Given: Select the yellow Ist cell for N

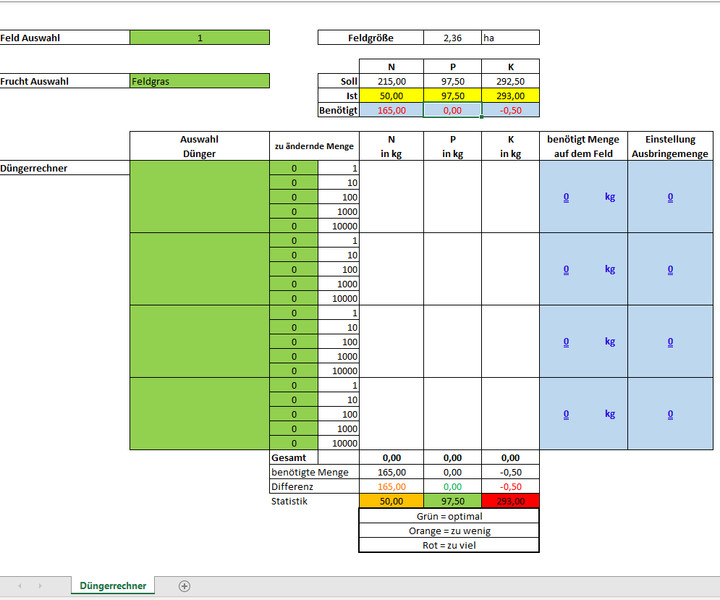Looking at the screenshot, I should (391, 96).
